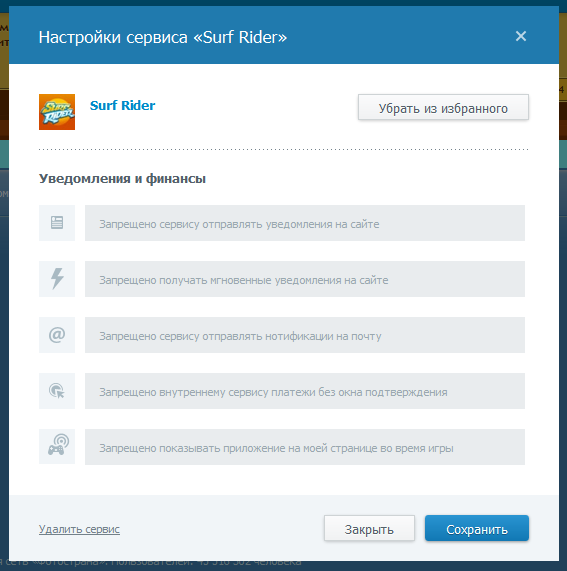Click the news feed notifications icon
This screenshot has height=571, width=567.
pyautogui.click(x=57, y=223)
